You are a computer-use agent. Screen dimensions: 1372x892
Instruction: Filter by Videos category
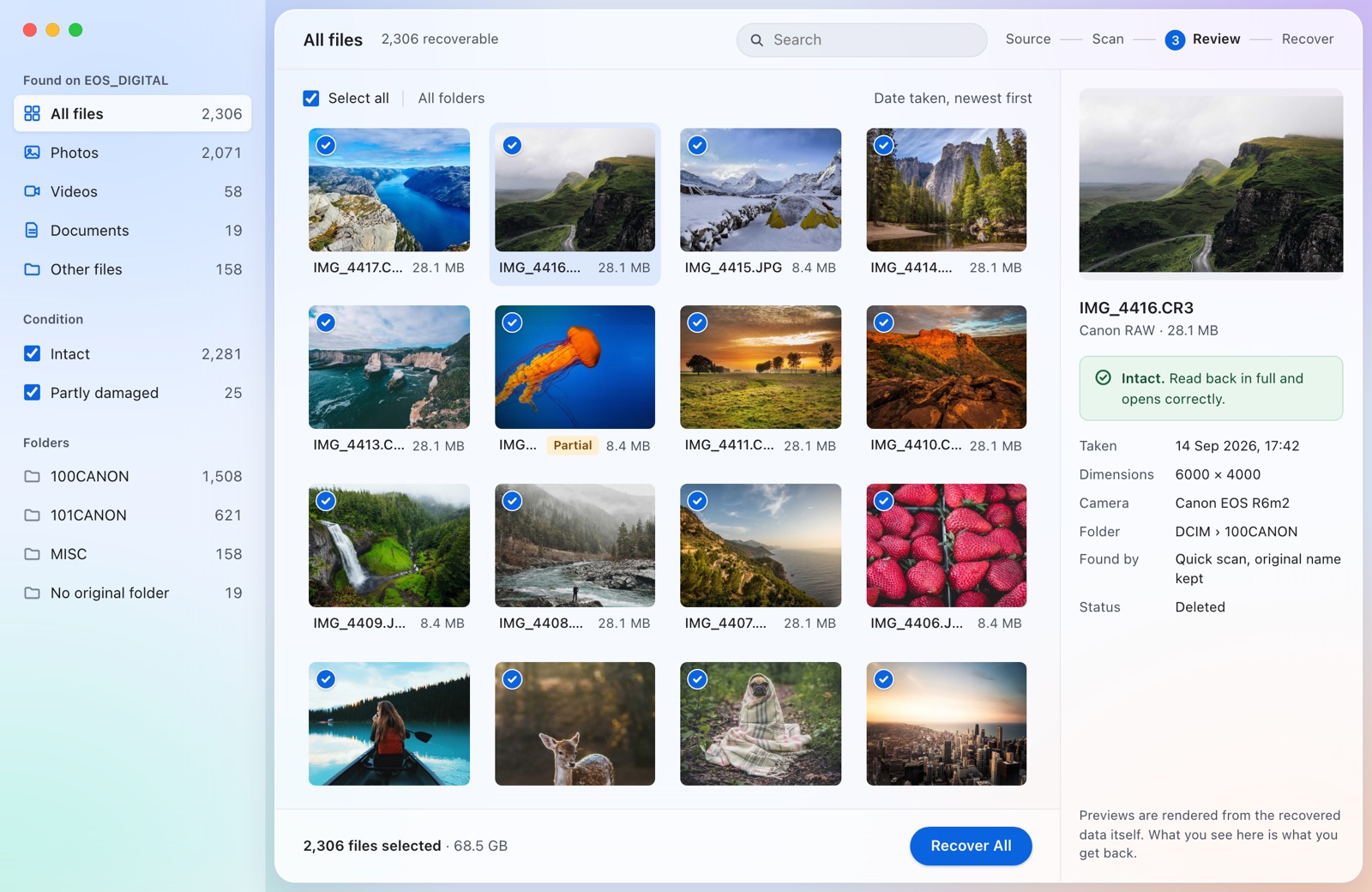tap(133, 191)
